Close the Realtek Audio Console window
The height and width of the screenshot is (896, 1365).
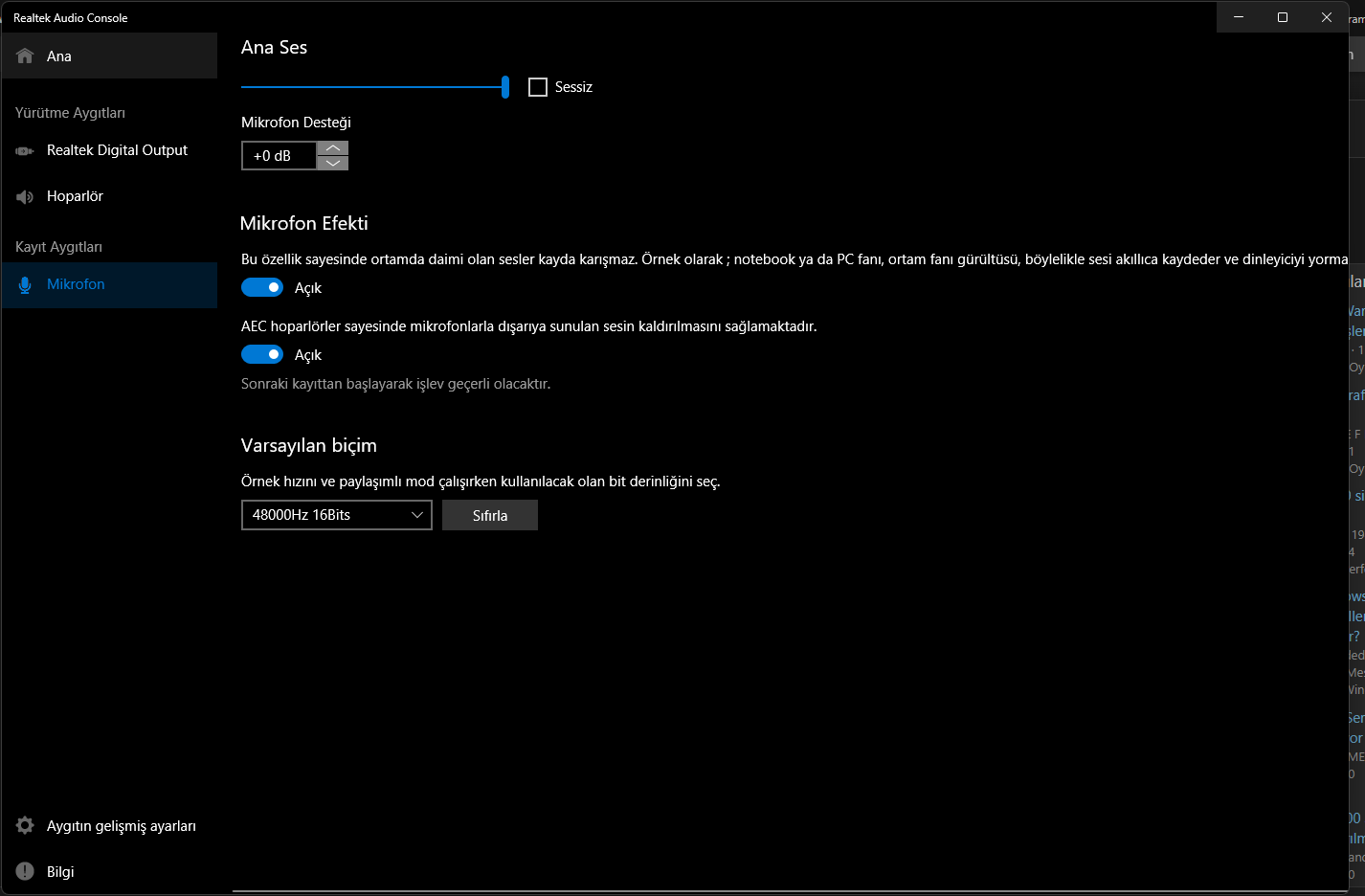click(x=1327, y=17)
